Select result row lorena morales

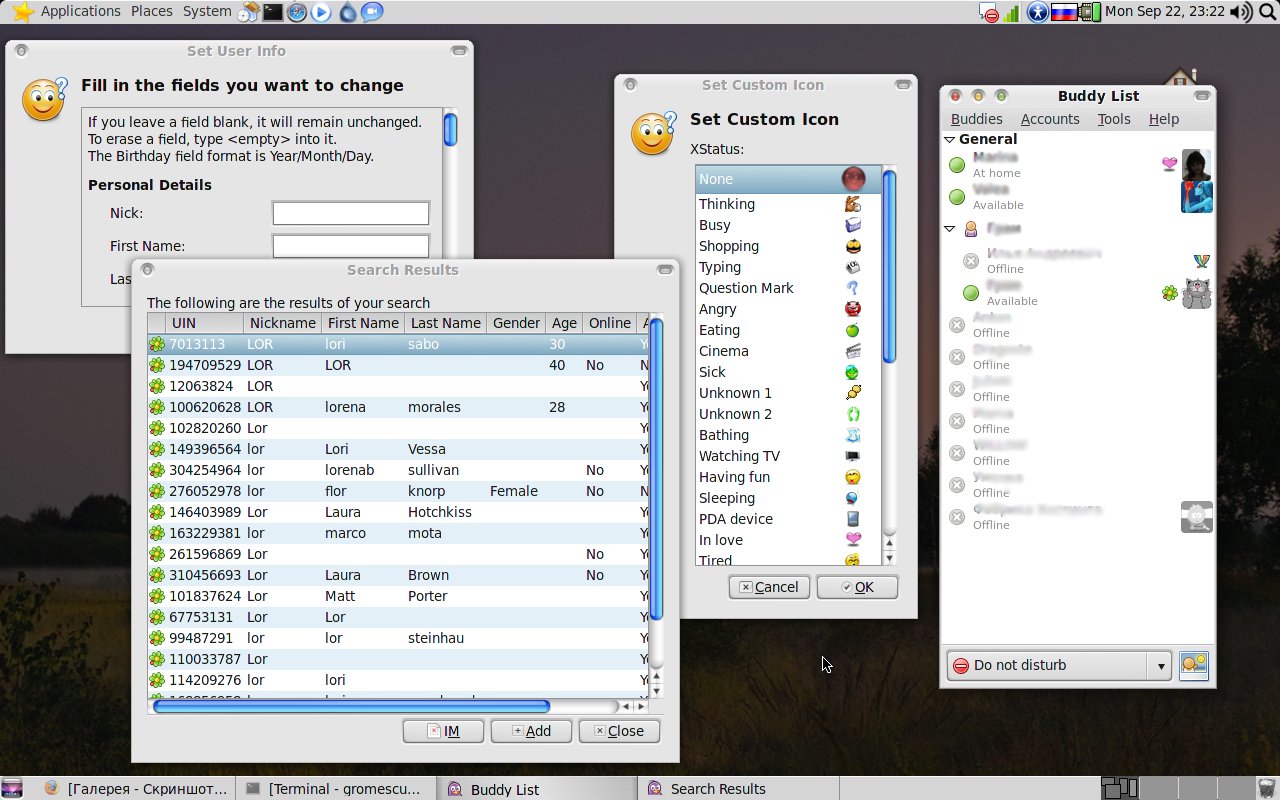pos(398,407)
